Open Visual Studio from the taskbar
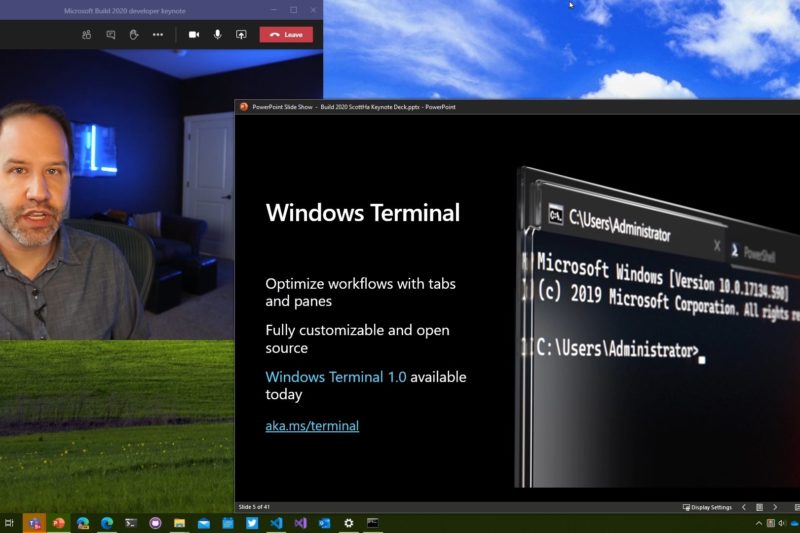The image size is (800, 533). point(300,523)
